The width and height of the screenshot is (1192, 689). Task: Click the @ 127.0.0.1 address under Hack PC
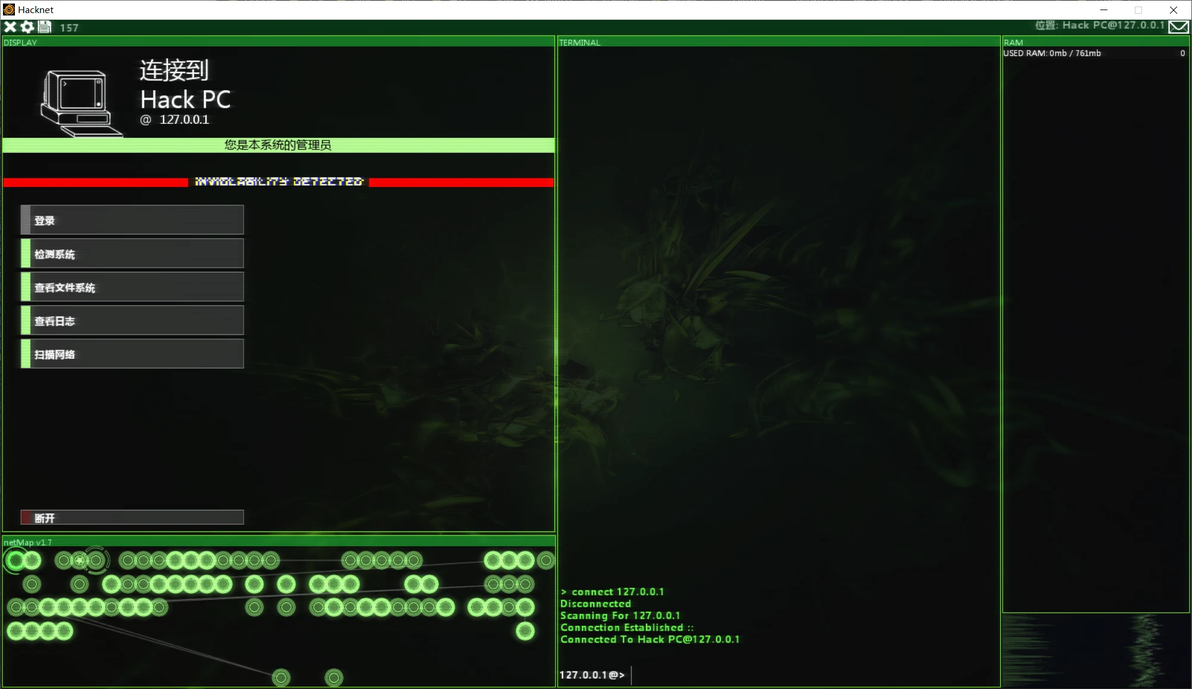point(175,119)
